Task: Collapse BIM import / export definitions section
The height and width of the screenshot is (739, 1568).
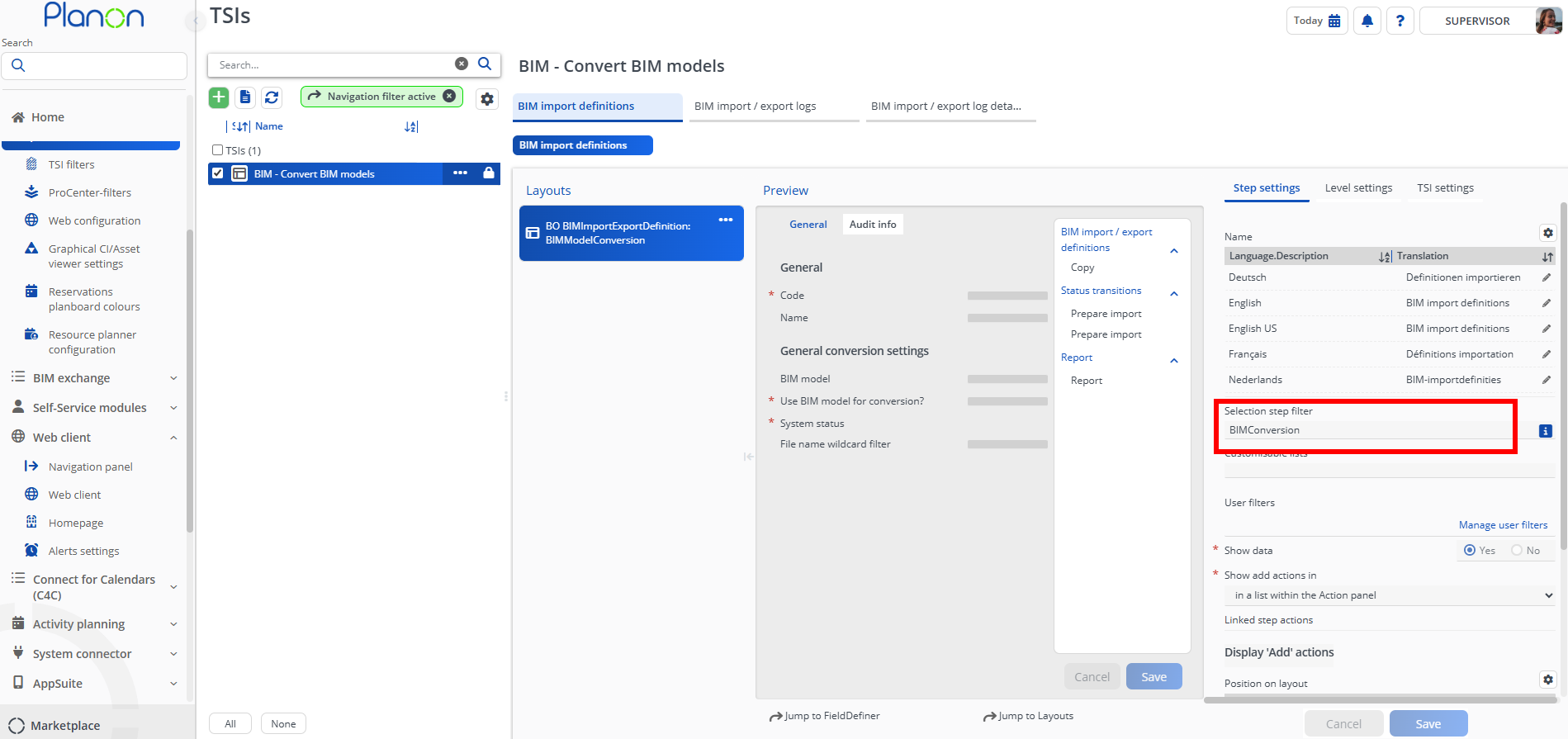Action: 1174,251
